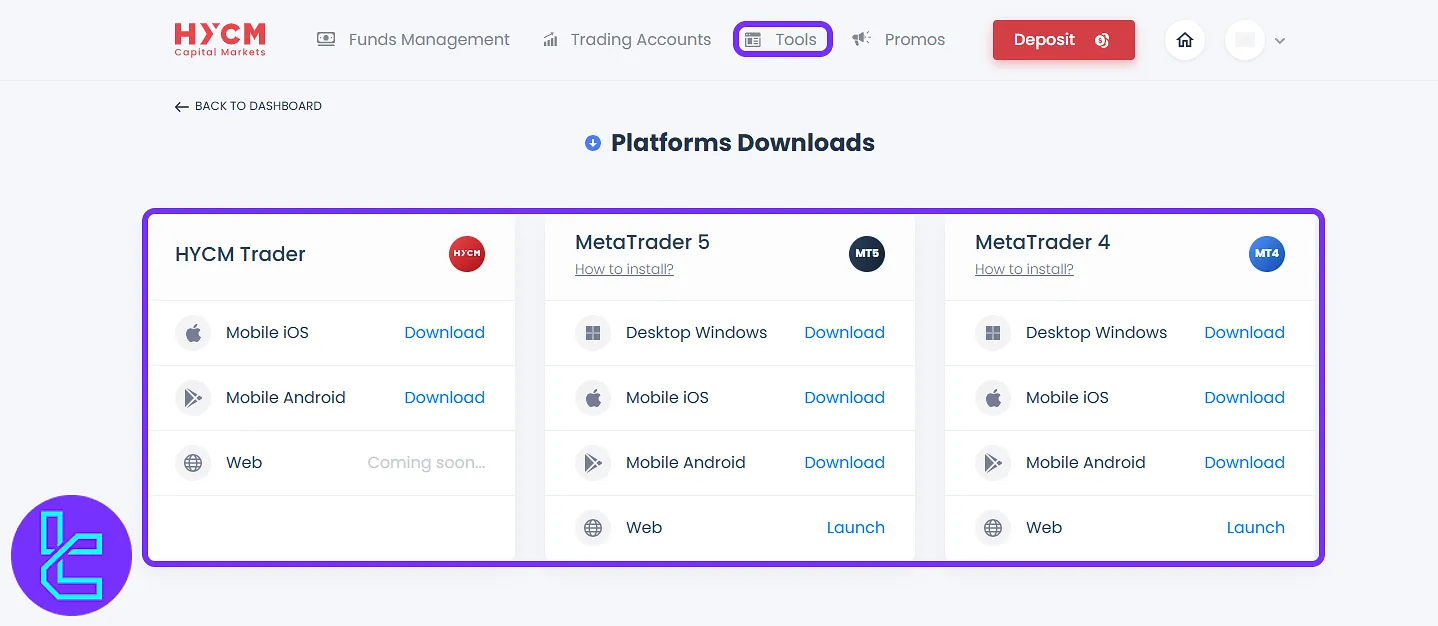Click Android icon in MetaTrader 5 card
The height and width of the screenshot is (626, 1438).
point(593,463)
